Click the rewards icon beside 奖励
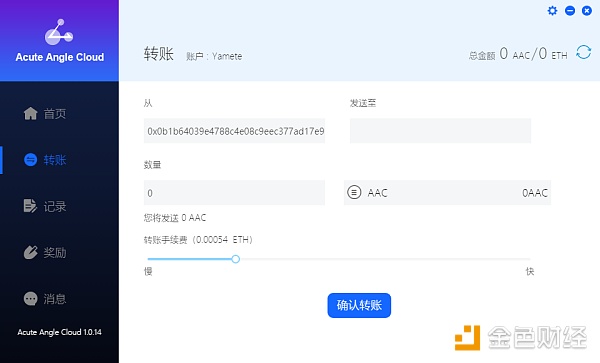 coord(31,252)
